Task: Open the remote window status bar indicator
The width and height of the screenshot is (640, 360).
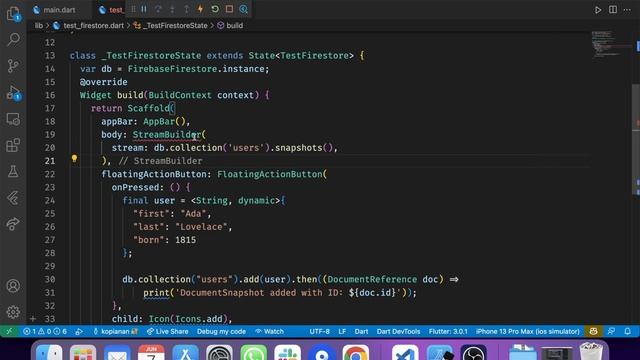Action: pyautogui.click(x=9, y=331)
